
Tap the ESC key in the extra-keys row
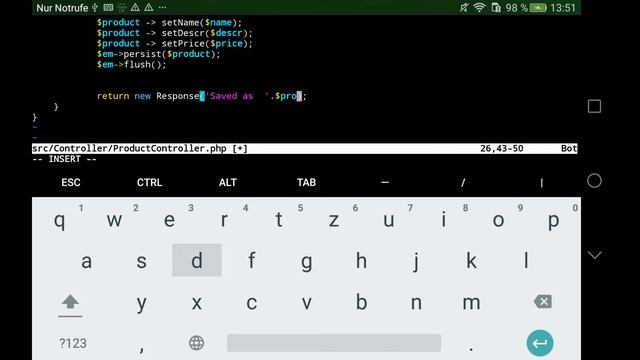71,182
